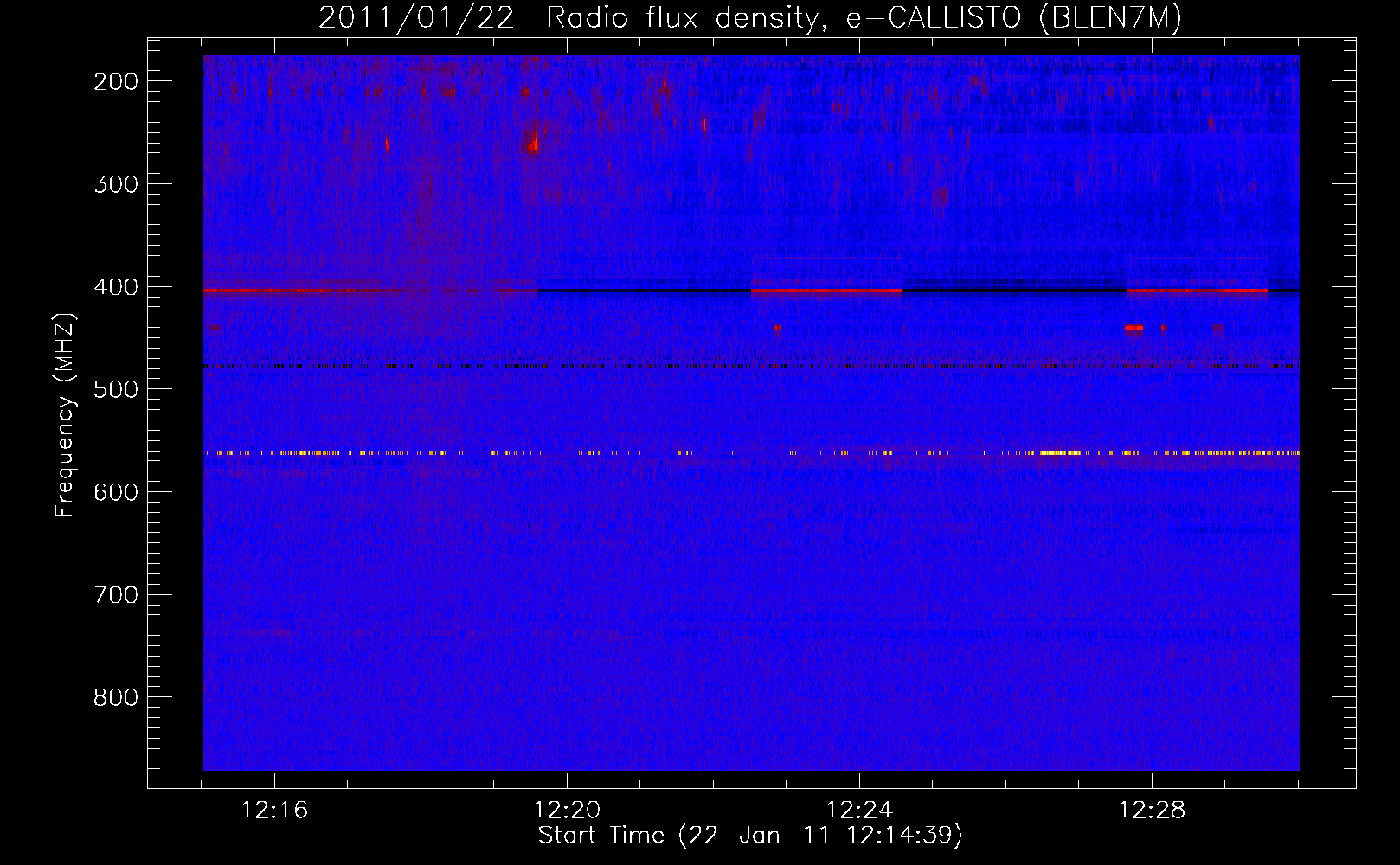The height and width of the screenshot is (865, 1400).
Task: Click the 800 frequency tick label
Action: click(116, 697)
